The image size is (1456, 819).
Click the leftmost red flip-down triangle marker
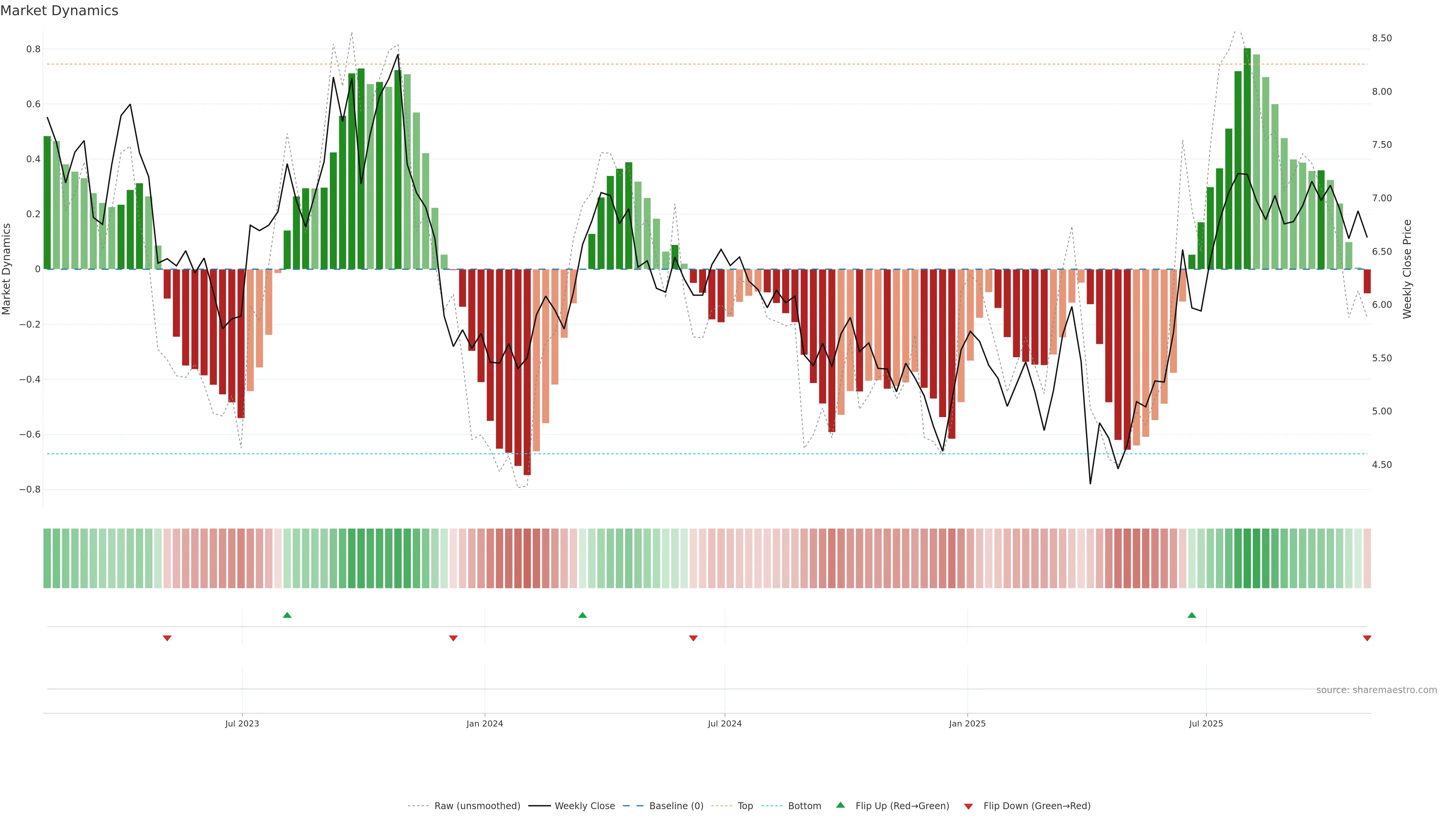167,638
